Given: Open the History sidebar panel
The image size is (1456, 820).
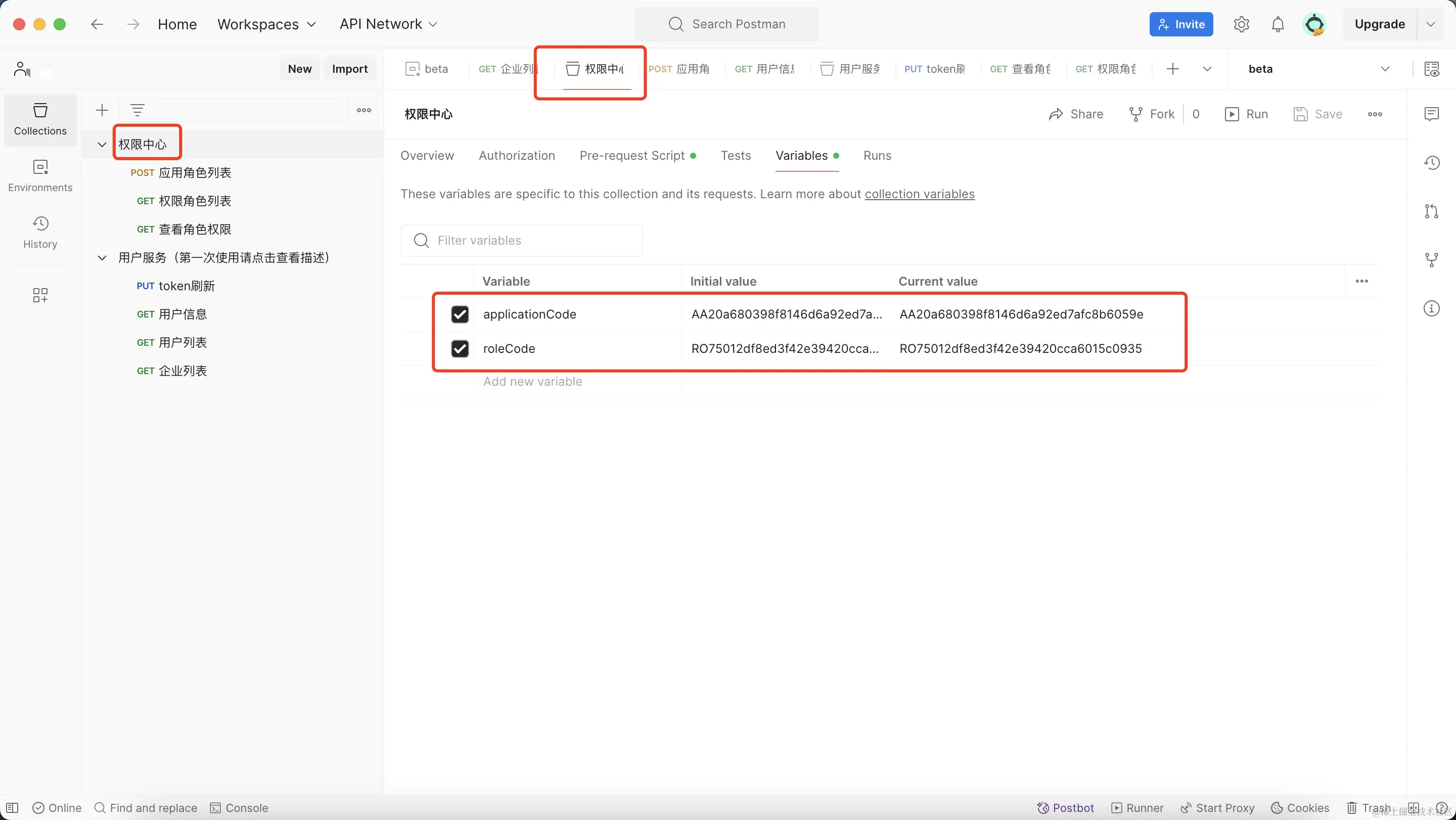Looking at the screenshot, I should pos(40,232).
